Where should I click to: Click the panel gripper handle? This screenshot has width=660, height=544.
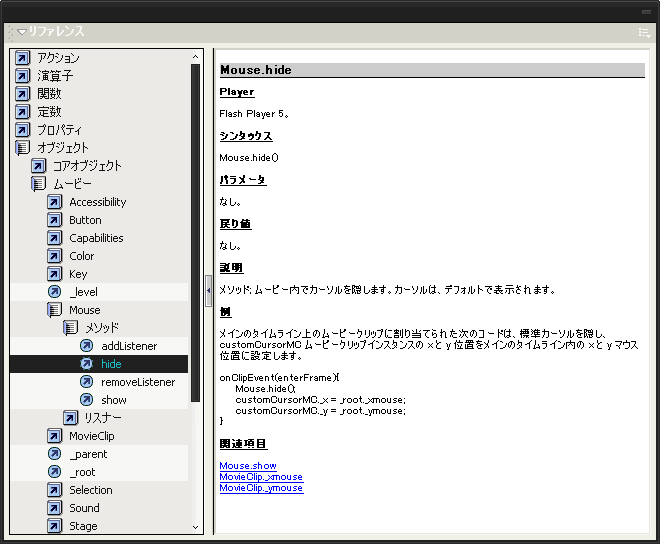coord(11,33)
